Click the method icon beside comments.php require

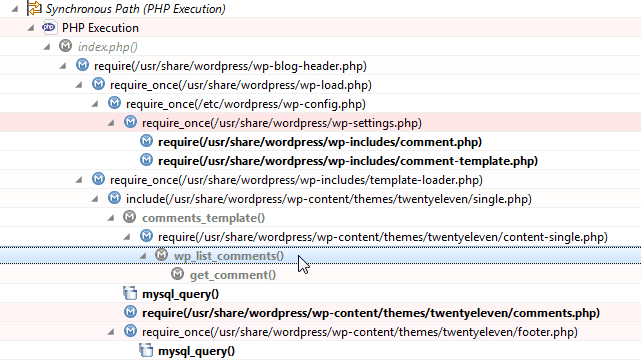(130, 312)
